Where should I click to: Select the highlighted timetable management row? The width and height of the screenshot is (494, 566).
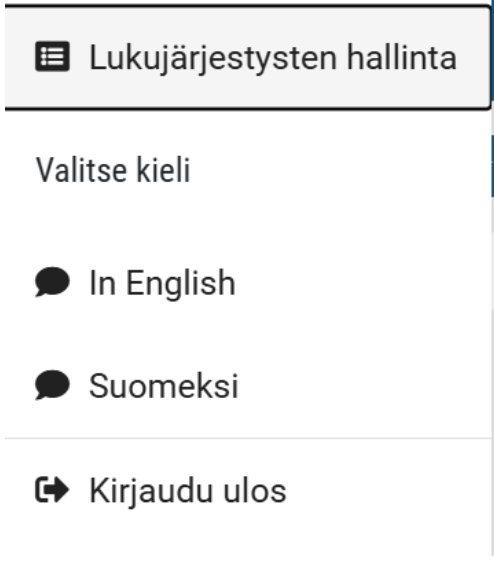pyautogui.click(x=248, y=57)
